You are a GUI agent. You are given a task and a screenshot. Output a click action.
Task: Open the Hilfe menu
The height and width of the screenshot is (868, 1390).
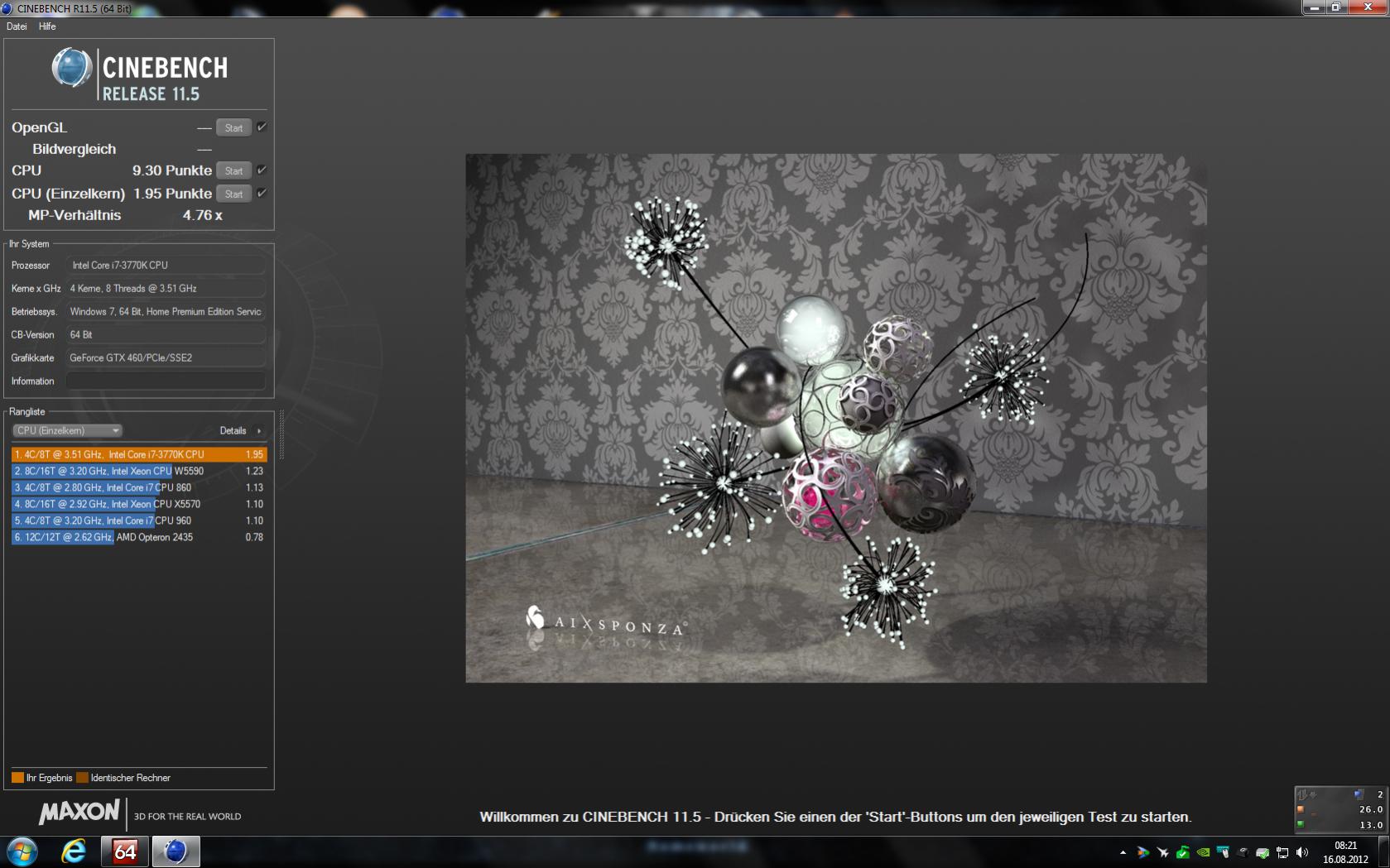[x=47, y=26]
